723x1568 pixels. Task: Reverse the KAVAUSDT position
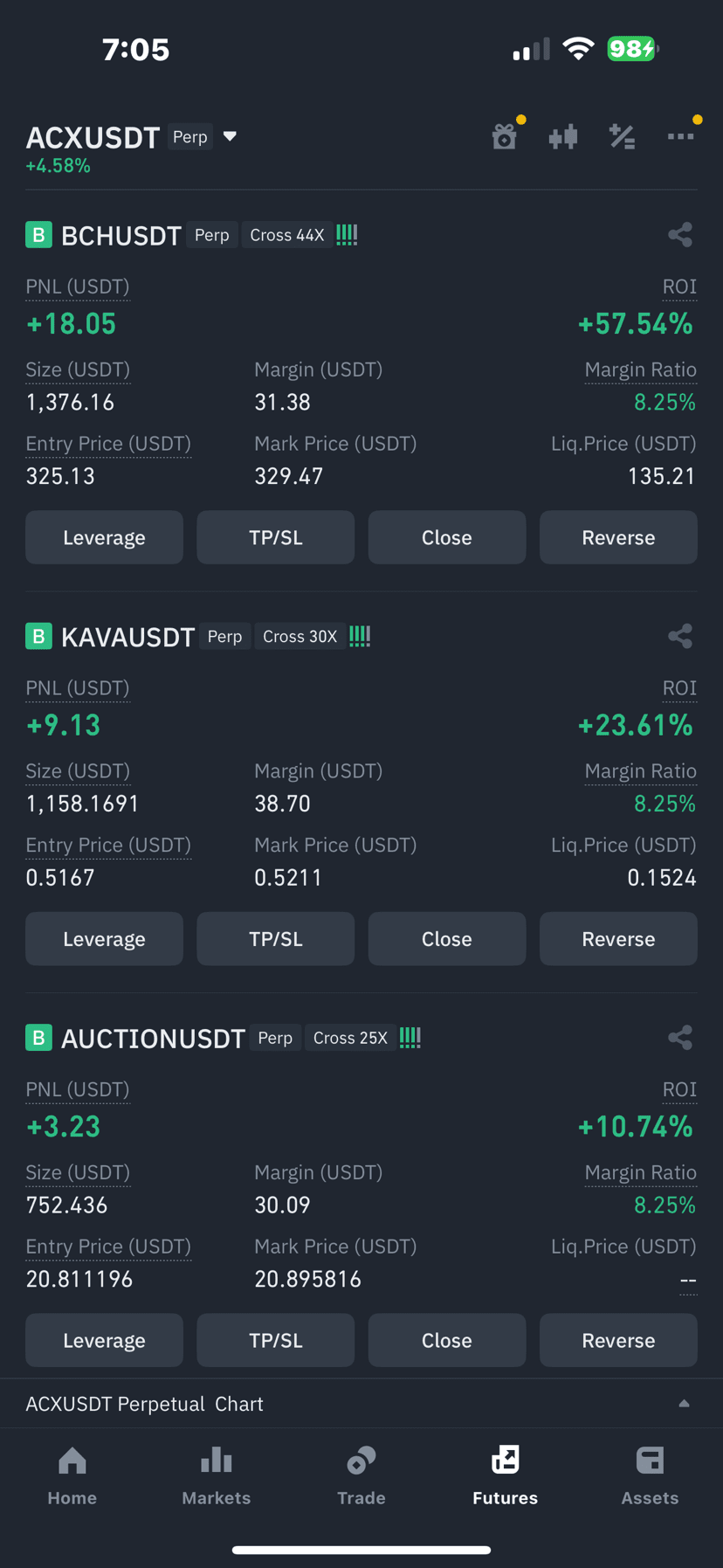click(x=618, y=939)
